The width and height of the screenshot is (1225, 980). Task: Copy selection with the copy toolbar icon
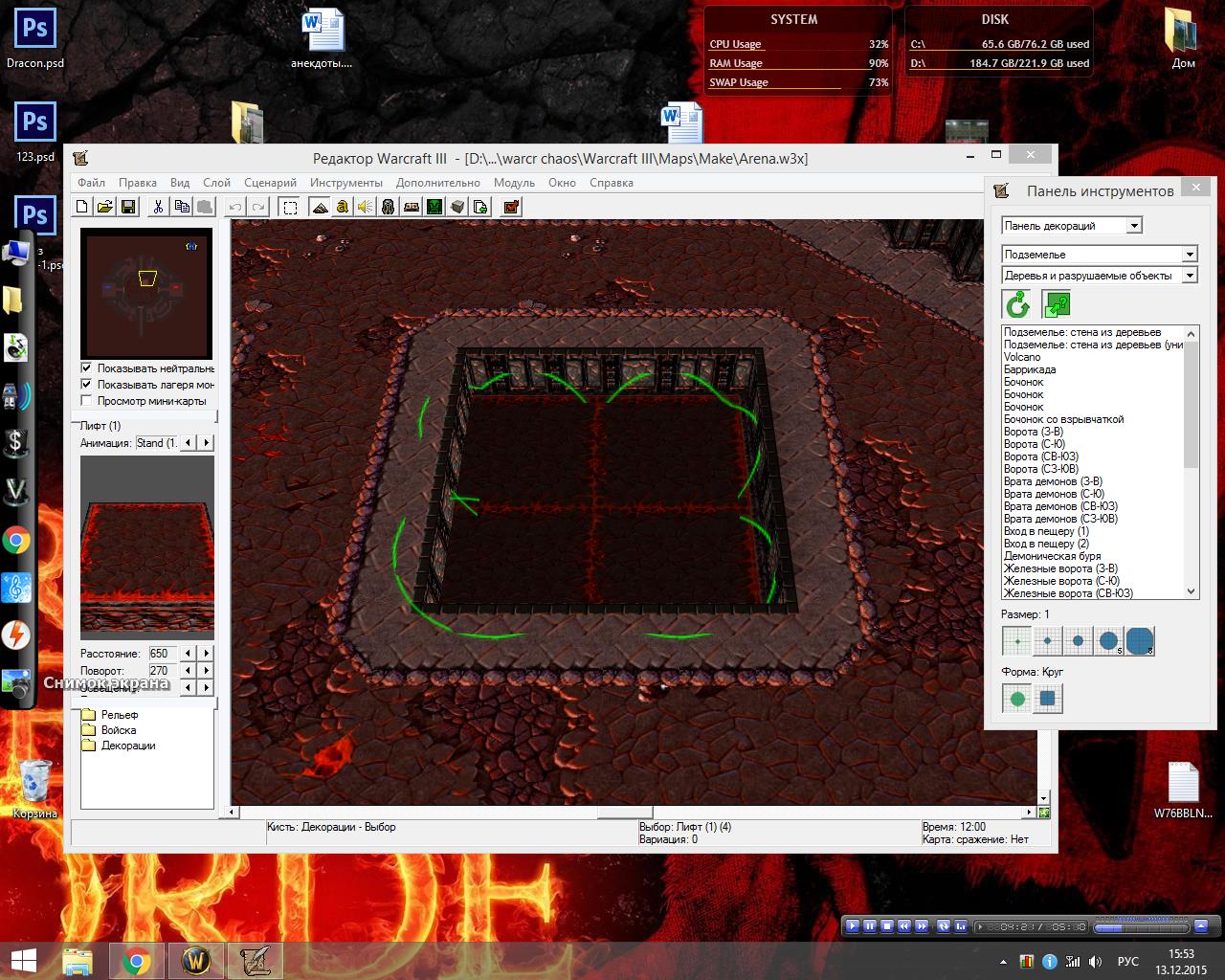pos(181,207)
